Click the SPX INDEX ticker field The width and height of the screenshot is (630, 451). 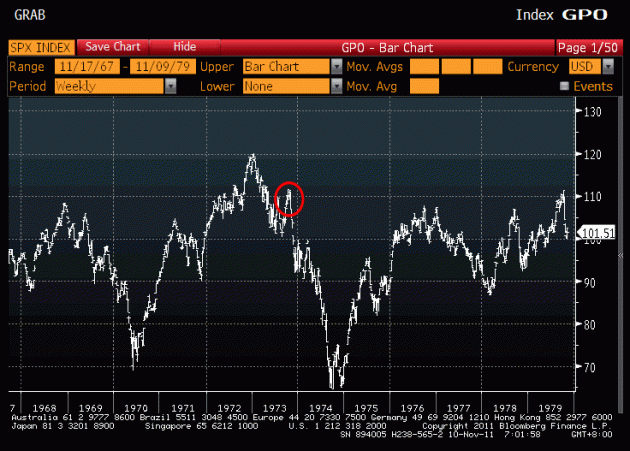pos(40,47)
